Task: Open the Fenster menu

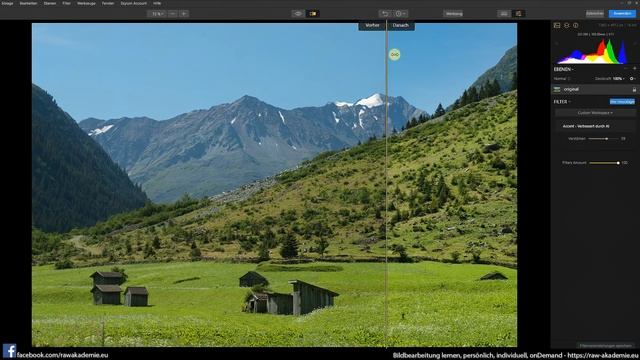Action: [108, 3]
